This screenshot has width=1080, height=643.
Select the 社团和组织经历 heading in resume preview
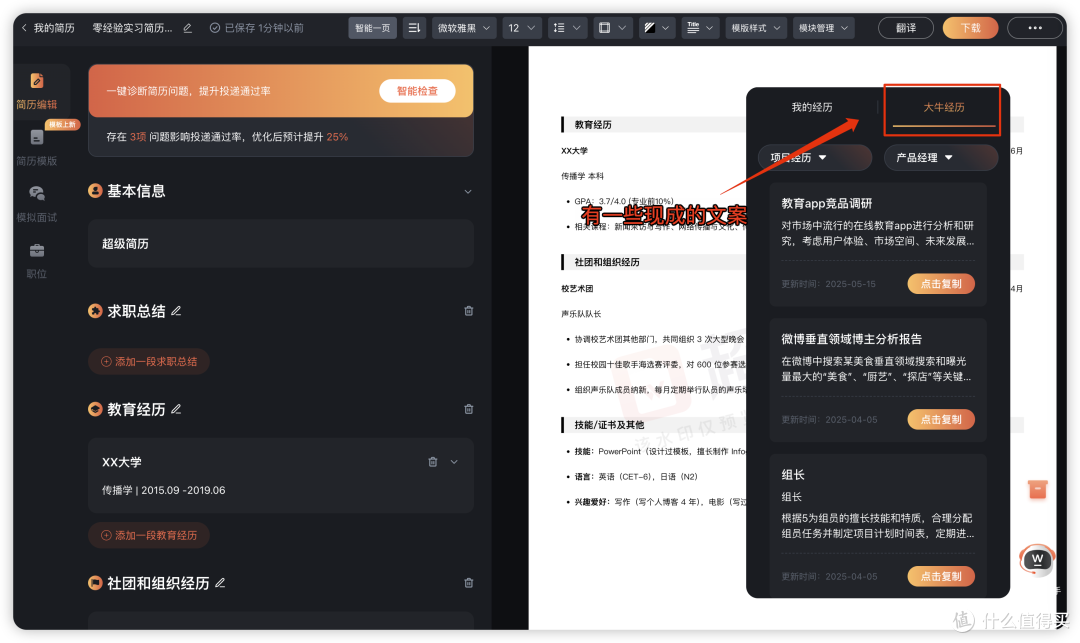pos(607,262)
